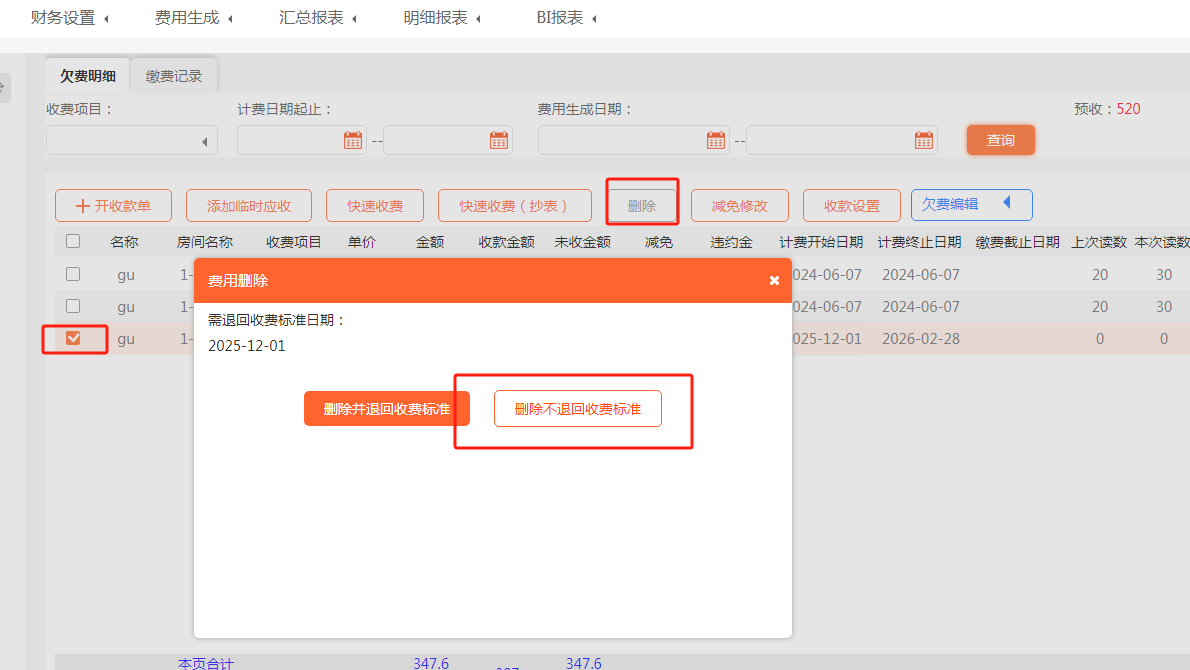Close the 费用删除 dialog

(774, 281)
